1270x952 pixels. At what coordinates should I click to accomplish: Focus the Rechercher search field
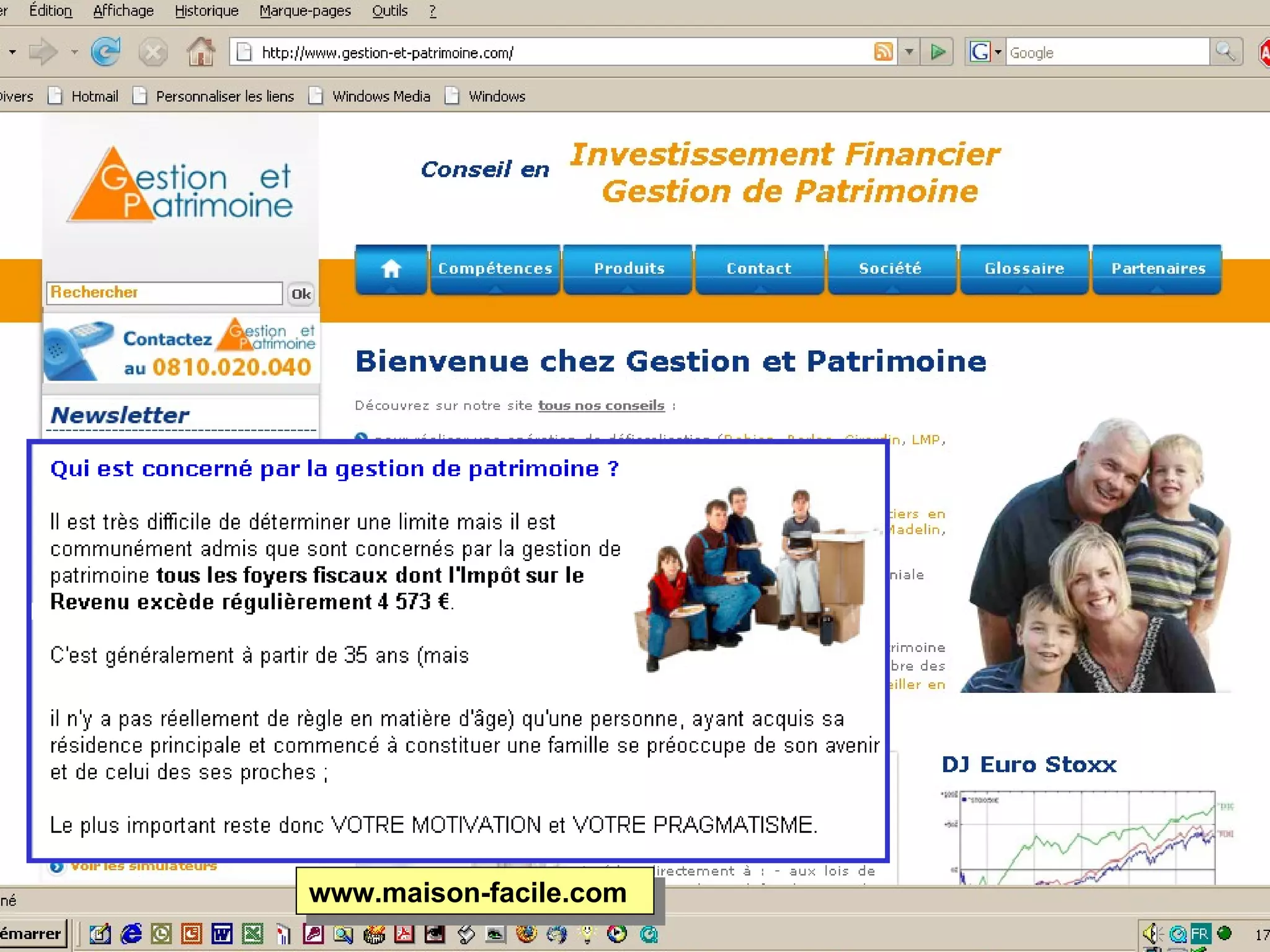(x=164, y=293)
